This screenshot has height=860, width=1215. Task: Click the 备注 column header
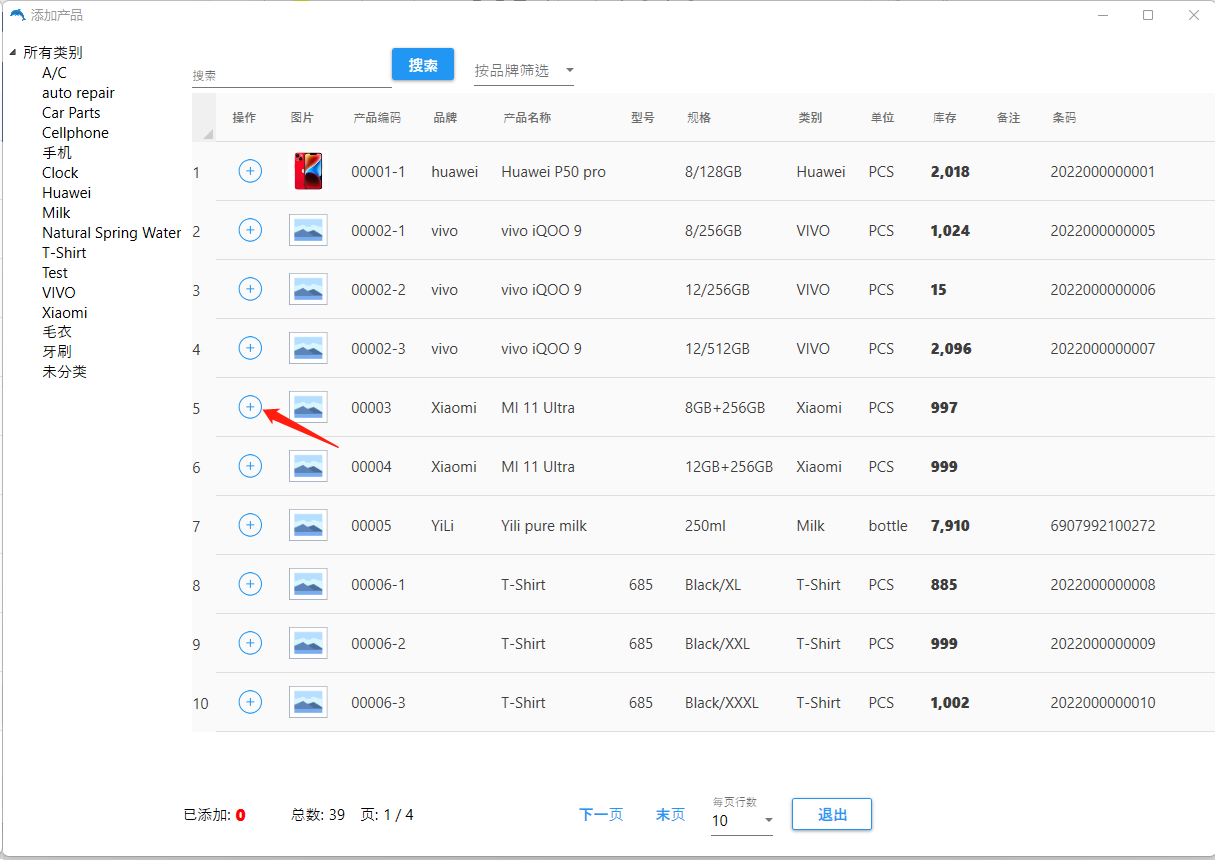click(1008, 118)
